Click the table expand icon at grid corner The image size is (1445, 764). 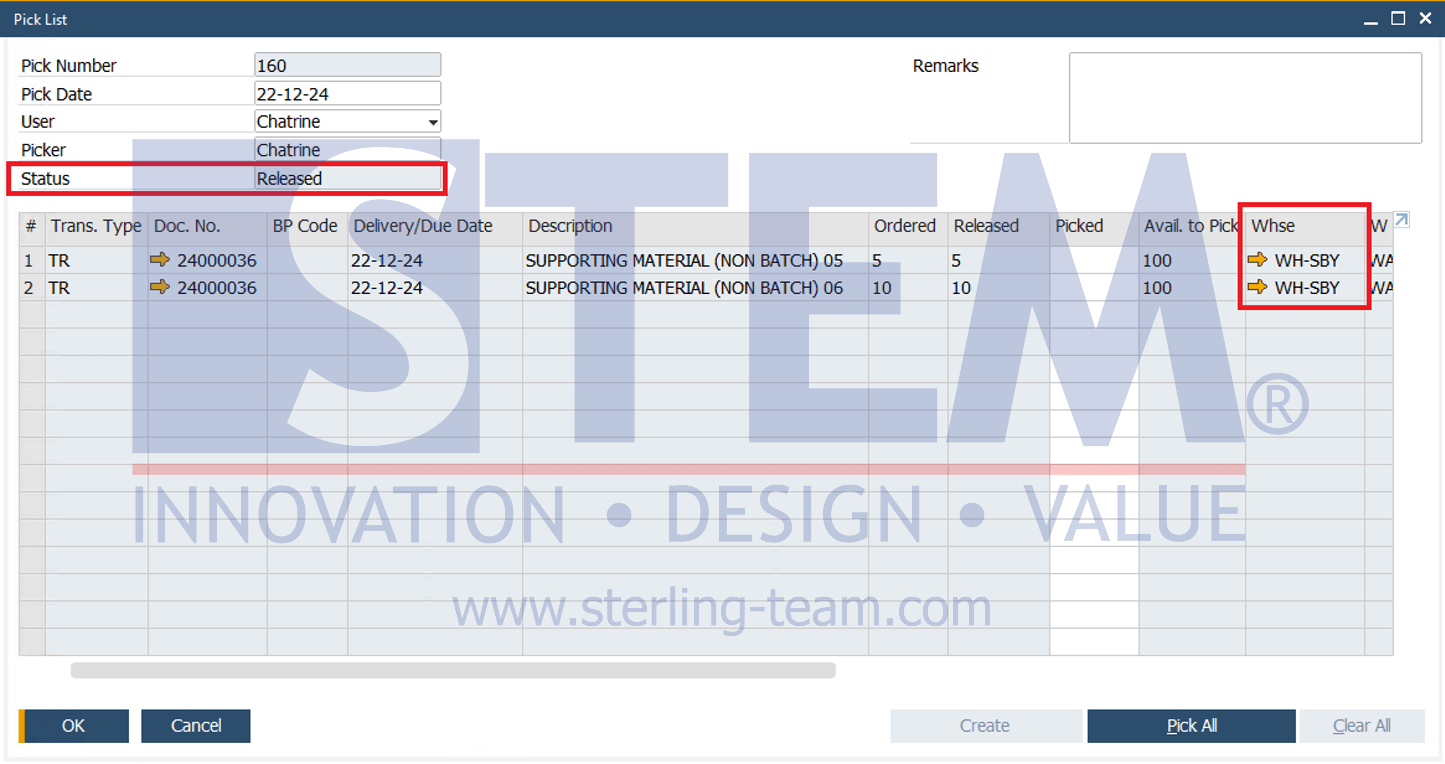(1402, 220)
